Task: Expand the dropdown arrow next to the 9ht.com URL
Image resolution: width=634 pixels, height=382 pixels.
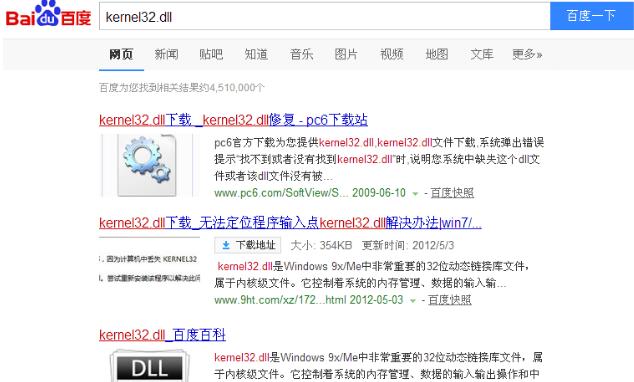Action: point(412,301)
